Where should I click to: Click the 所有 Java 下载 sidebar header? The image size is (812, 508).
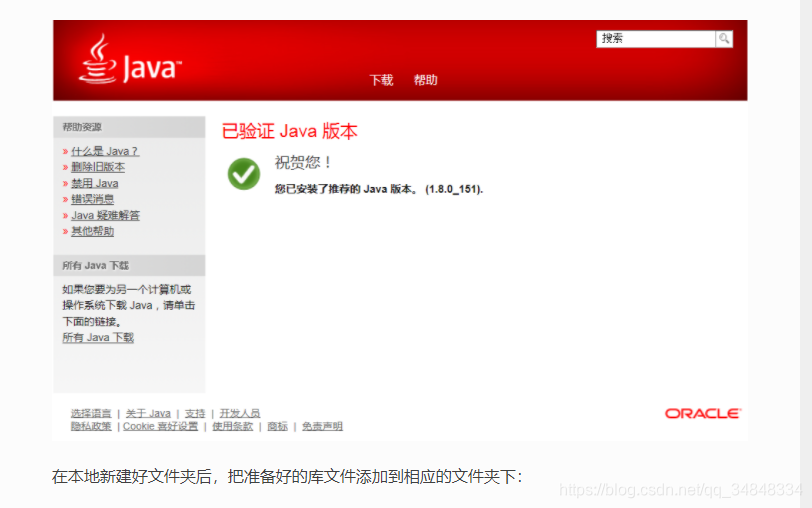coord(129,265)
